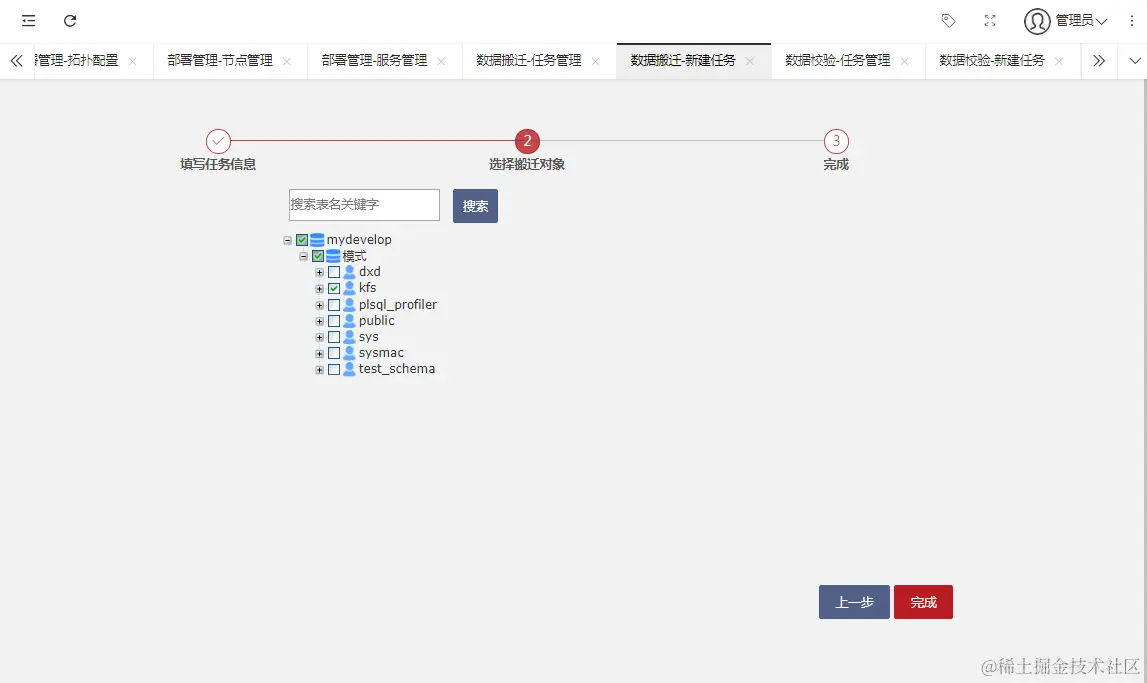Click the sys user icon
The height and width of the screenshot is (683, 1147).
coord(350,337)
